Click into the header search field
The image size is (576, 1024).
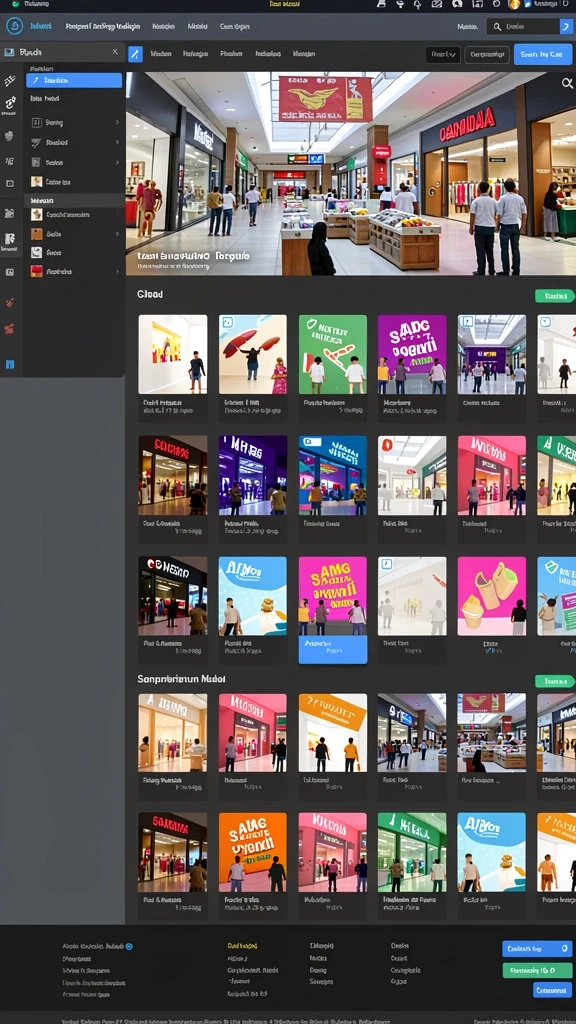coord(523,27)
